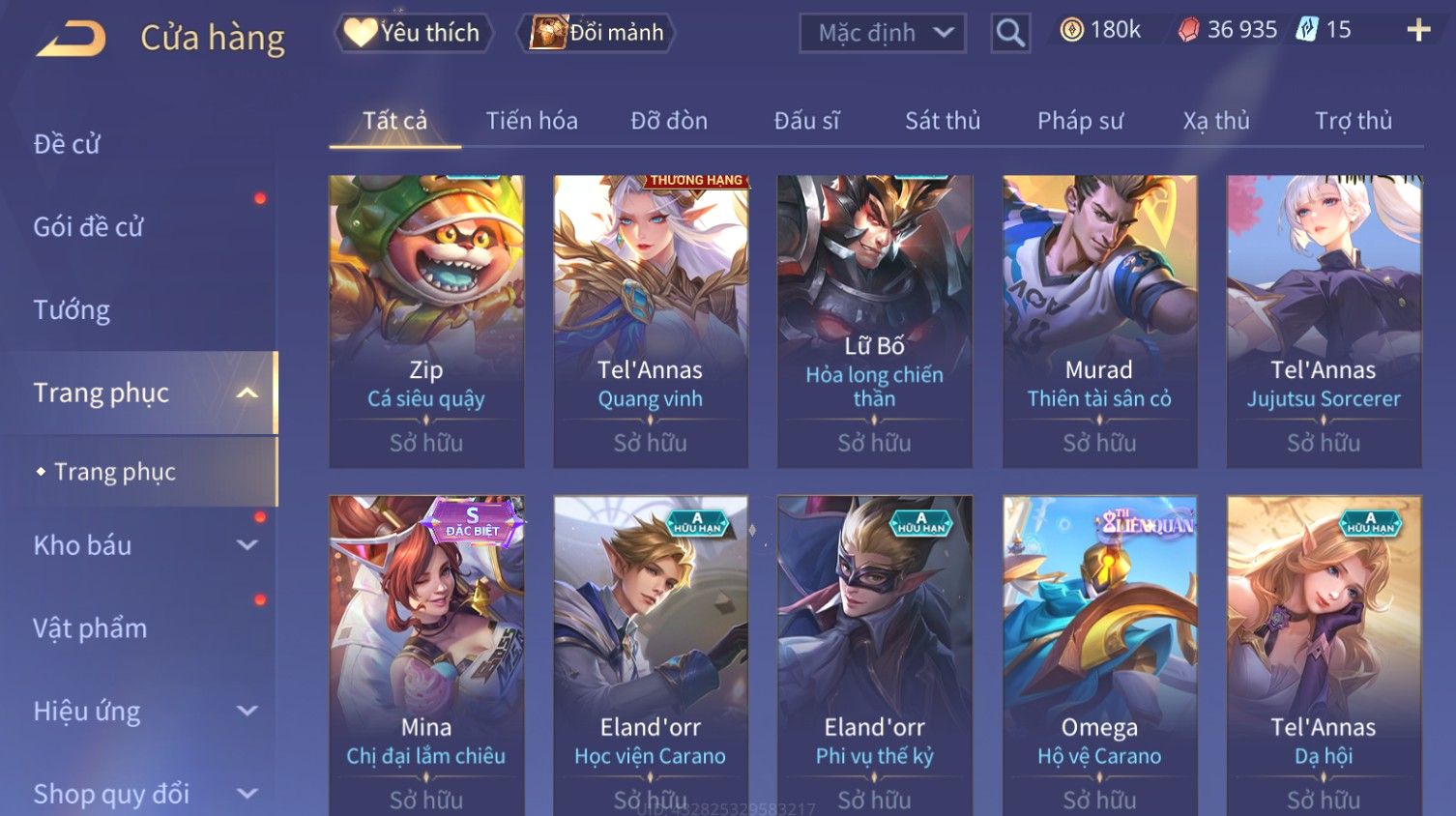Switch to the Pháp sư tab
Viewport: 1456px width, 816px height.
point(1080,121)
